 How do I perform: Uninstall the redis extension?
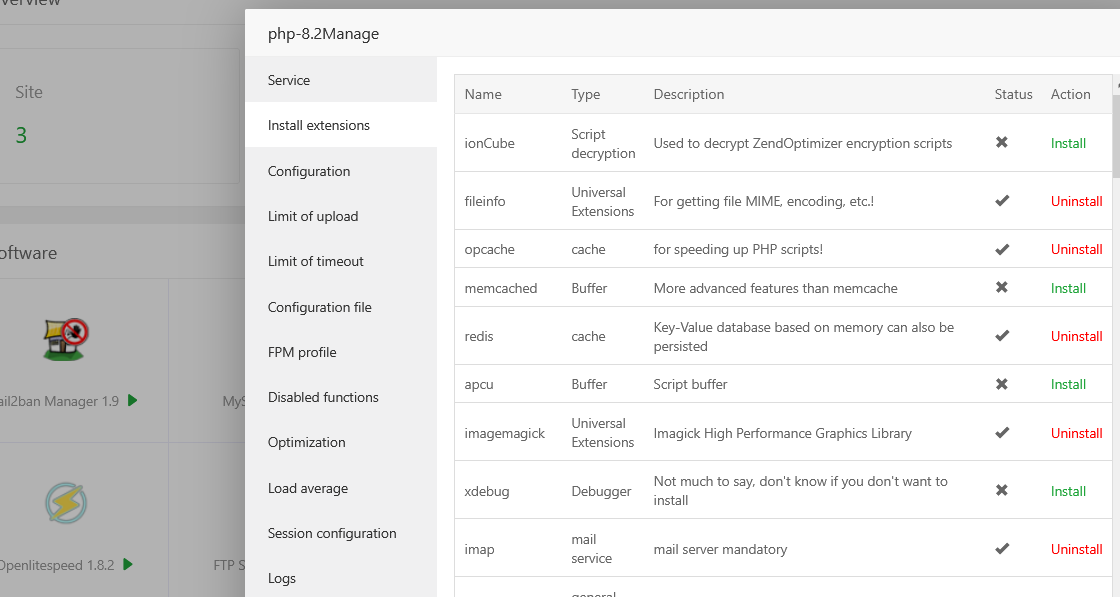click(1076, 336)
